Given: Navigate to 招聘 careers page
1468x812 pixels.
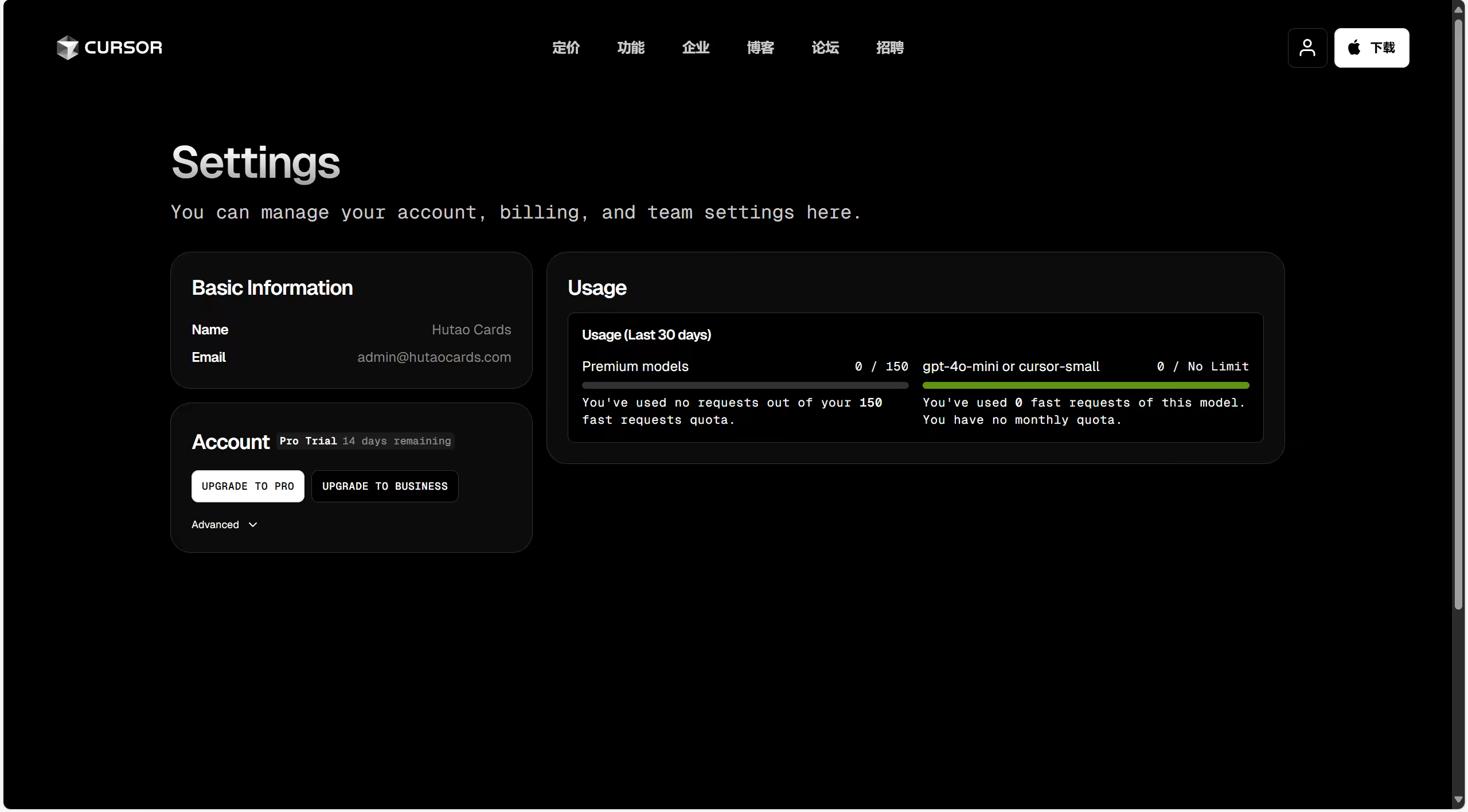Looking at the screenshot, I should click(889, 48).
